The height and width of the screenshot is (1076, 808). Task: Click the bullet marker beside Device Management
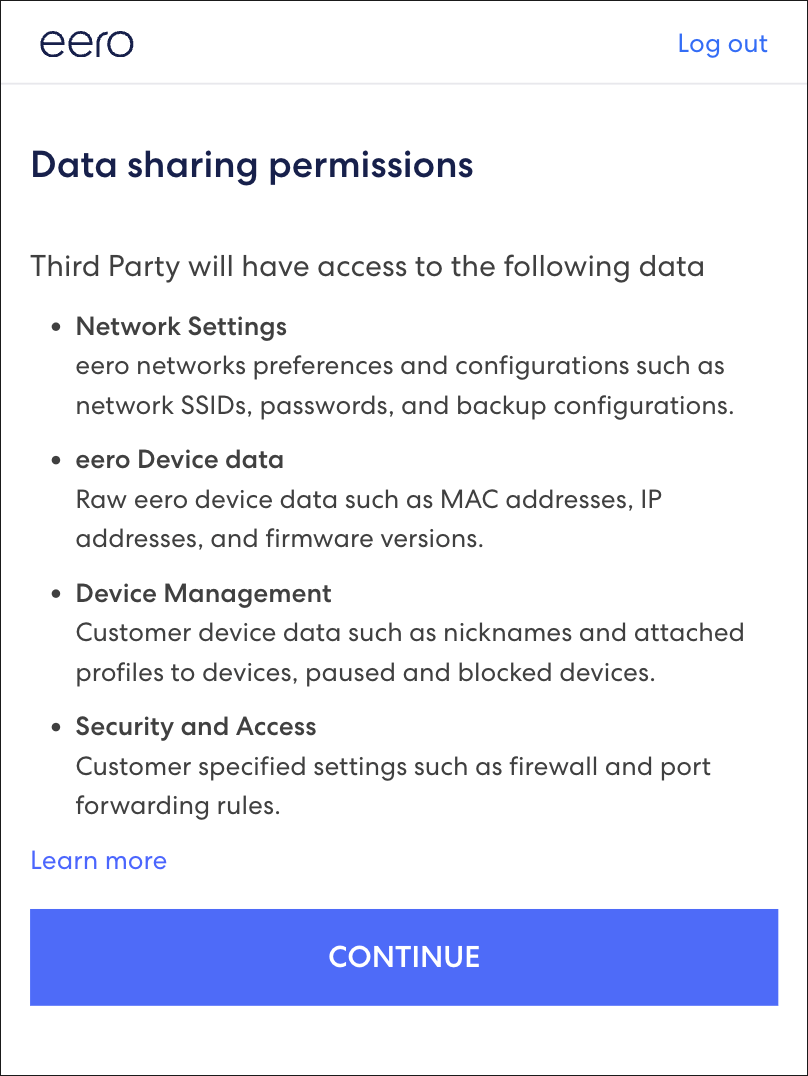pyautogui.click(x=57, y=593)
